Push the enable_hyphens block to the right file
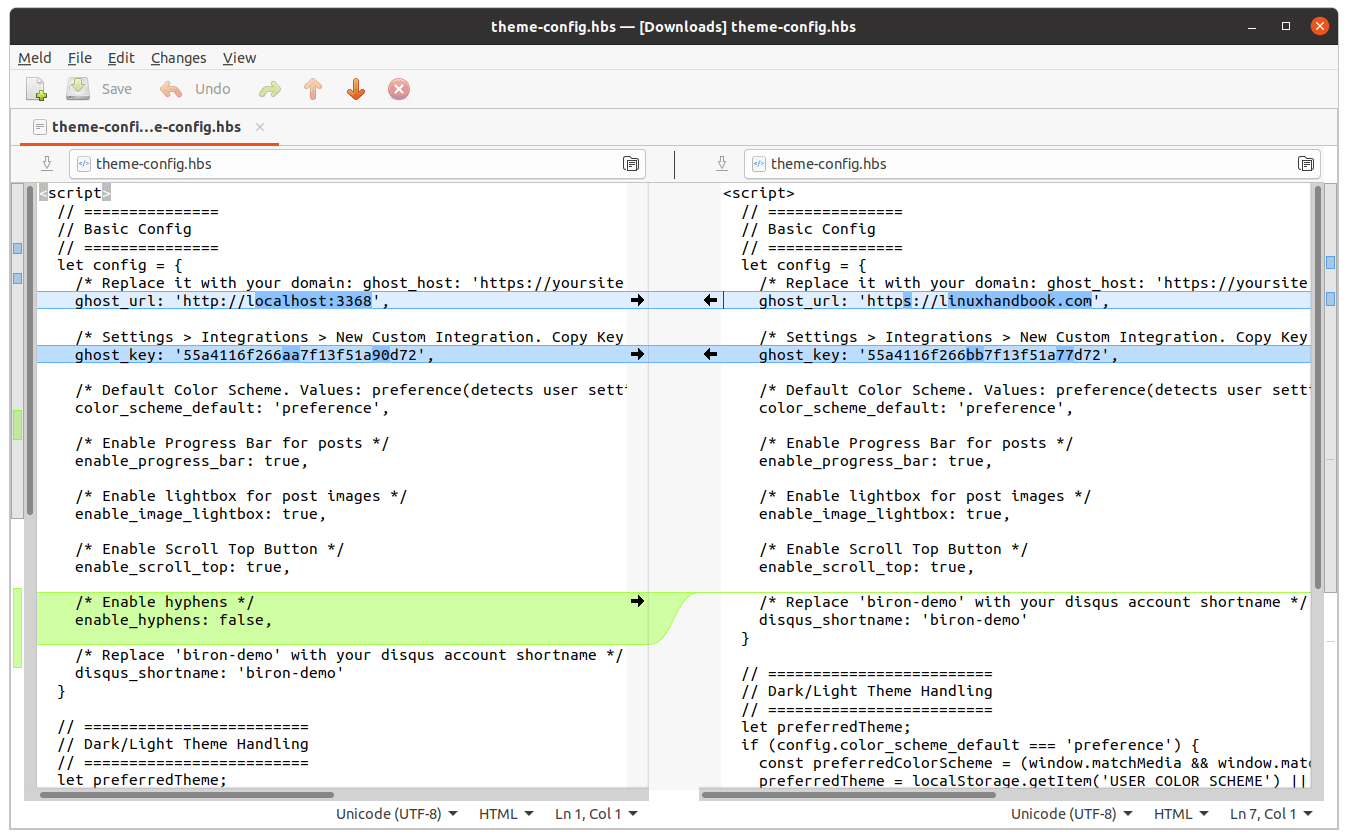The width and height of the screenshot is (1348, 839). 637,601
